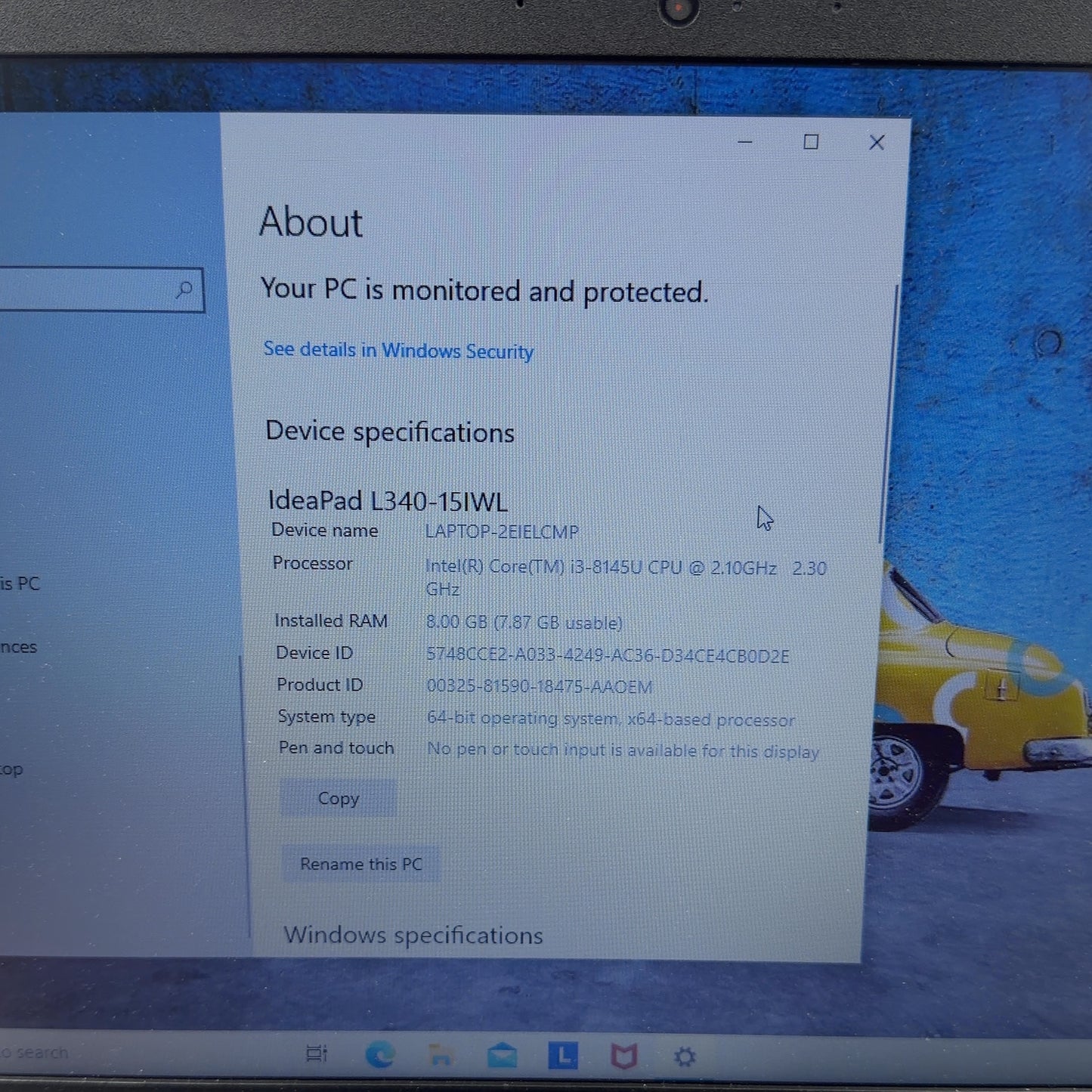Open the Mail app icon

tap(503, 1056)
